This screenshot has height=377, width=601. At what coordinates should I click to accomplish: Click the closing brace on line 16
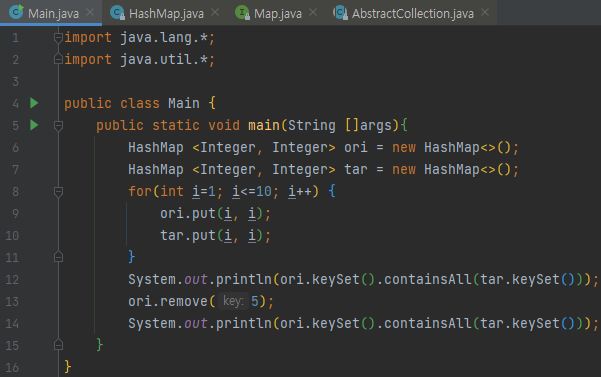click(68, 367)
